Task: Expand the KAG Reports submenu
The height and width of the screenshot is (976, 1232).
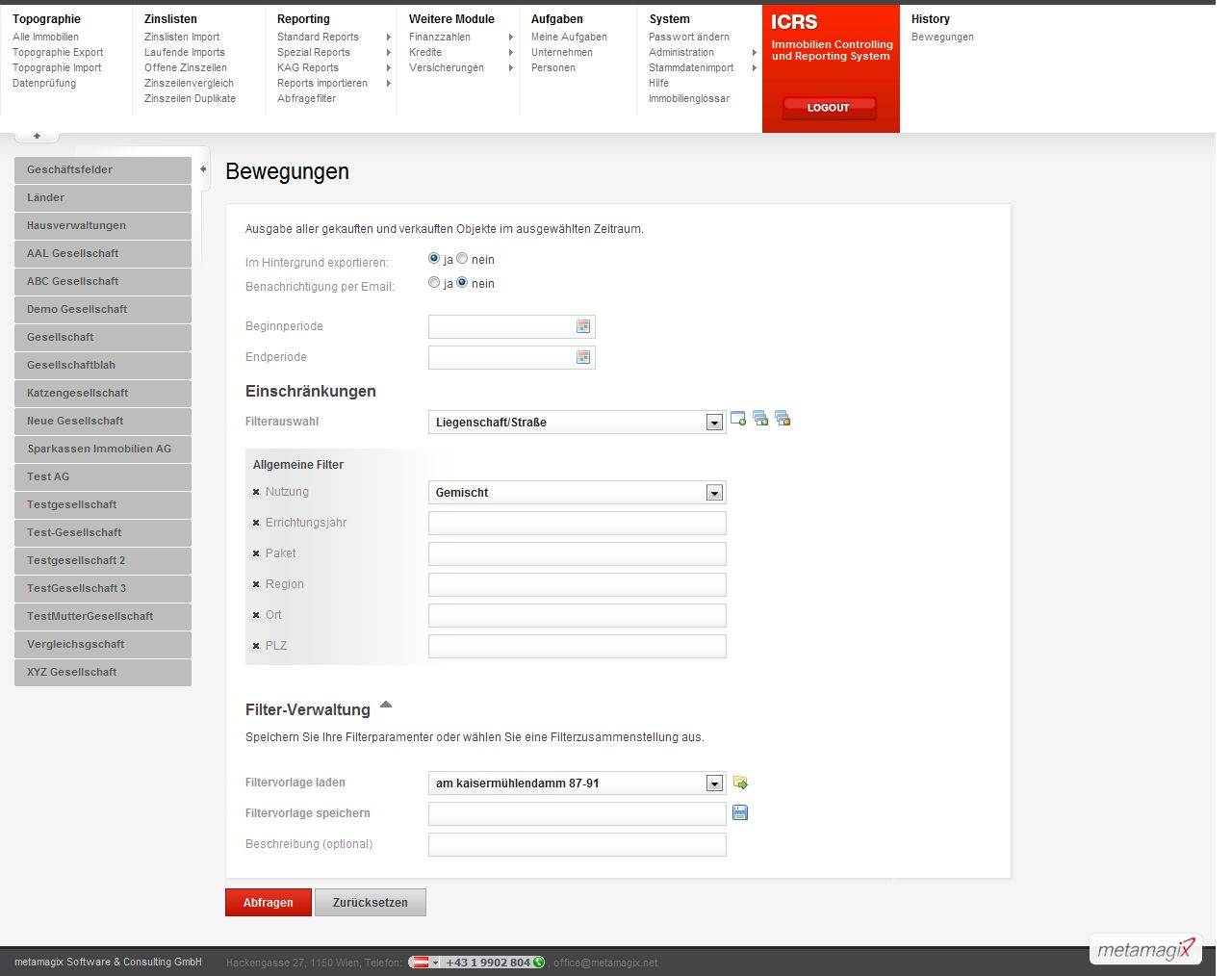Action: [x=388, y=68]
